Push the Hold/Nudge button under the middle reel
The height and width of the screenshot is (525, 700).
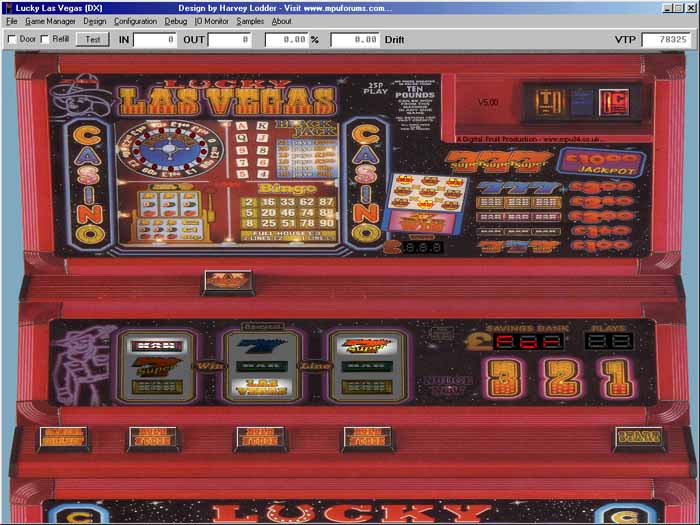point(260,438)
